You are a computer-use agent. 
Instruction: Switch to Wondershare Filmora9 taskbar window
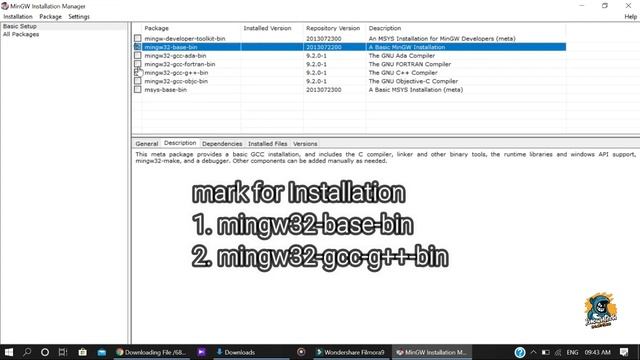[x=351, y=352]
